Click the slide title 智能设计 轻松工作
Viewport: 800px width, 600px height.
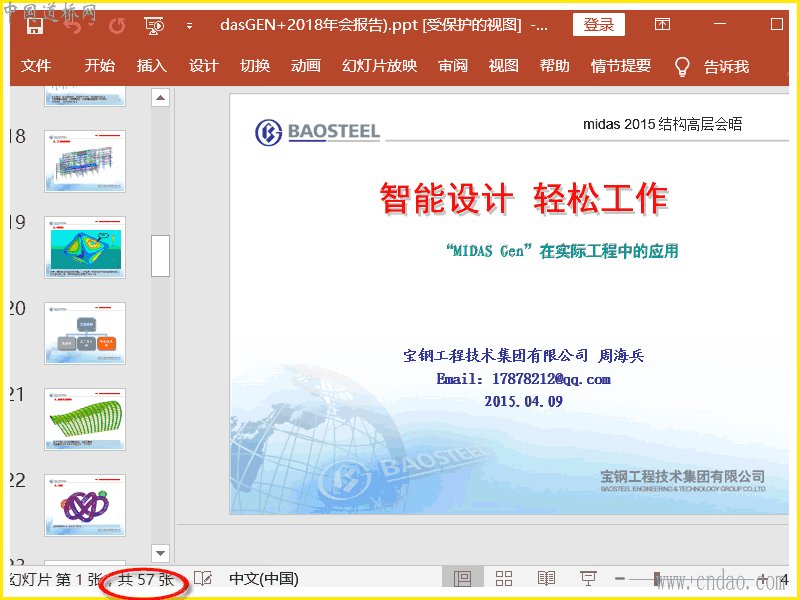pyautogui.click(x=524, y=198)
